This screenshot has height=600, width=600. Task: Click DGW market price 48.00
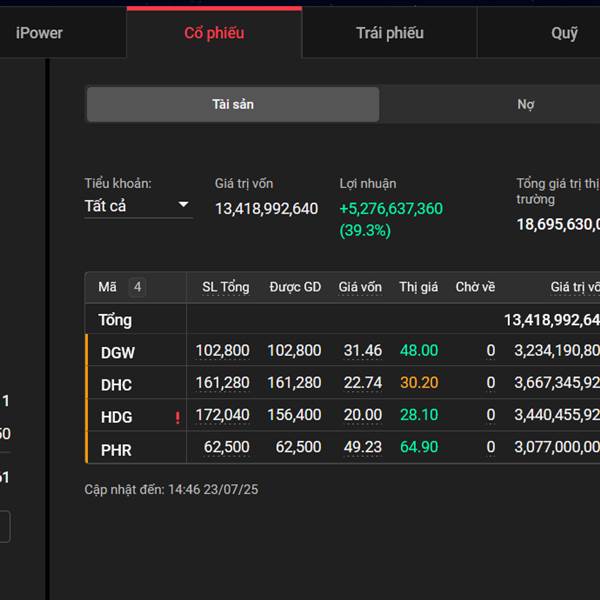pos(419,351)
